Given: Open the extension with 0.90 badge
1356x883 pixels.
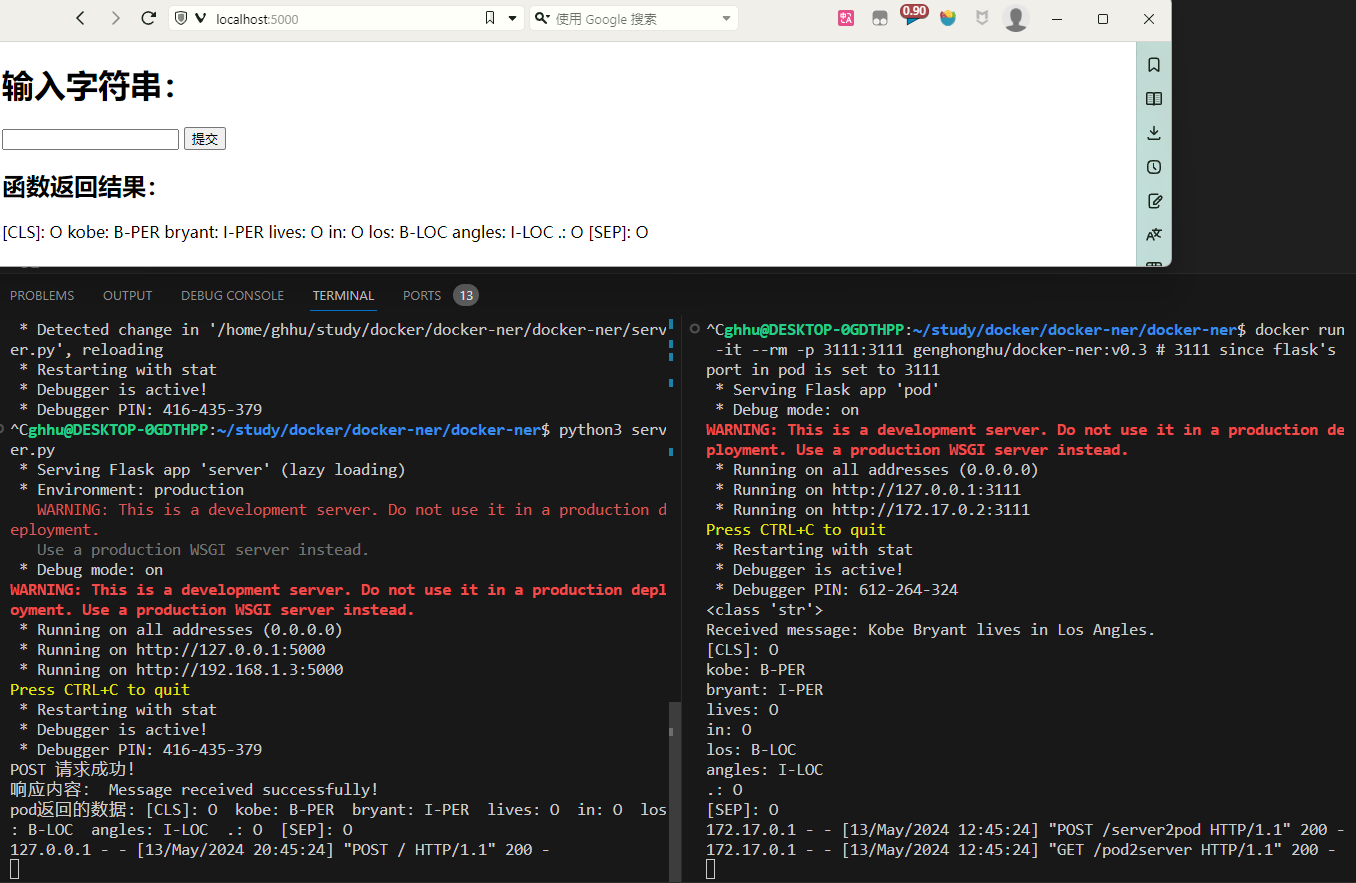Looking at the screenshot, I should pos(913,16).
